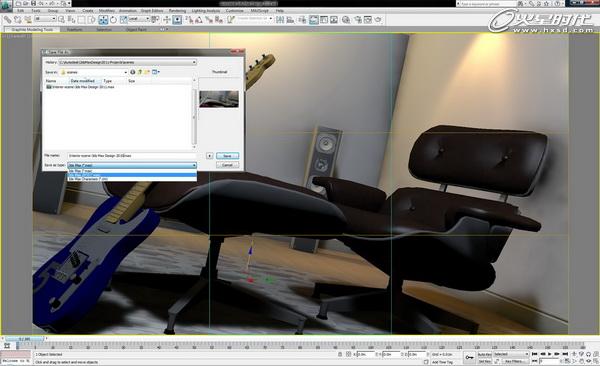Screen dimensions: 600x366
Task: Click the Cancel button
Action: pyautogui.click(x=227, y=165)
